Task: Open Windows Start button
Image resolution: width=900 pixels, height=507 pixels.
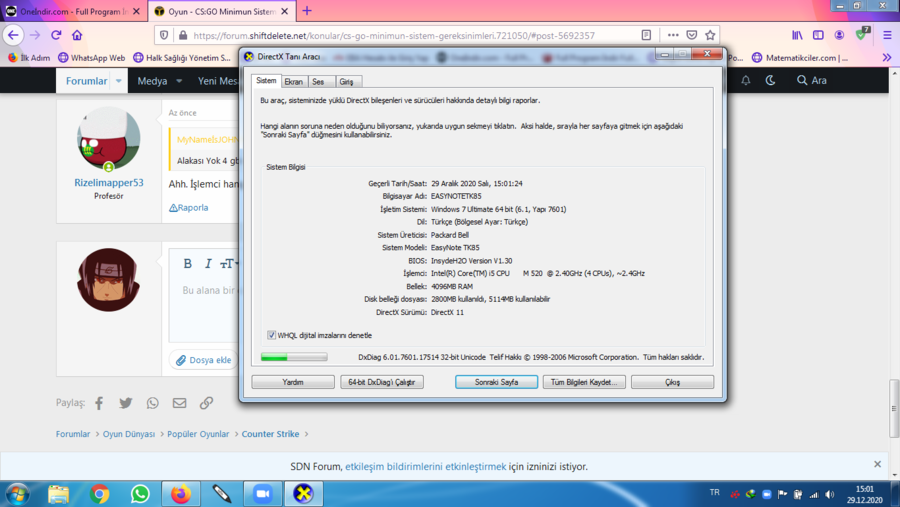Action: 17,494
